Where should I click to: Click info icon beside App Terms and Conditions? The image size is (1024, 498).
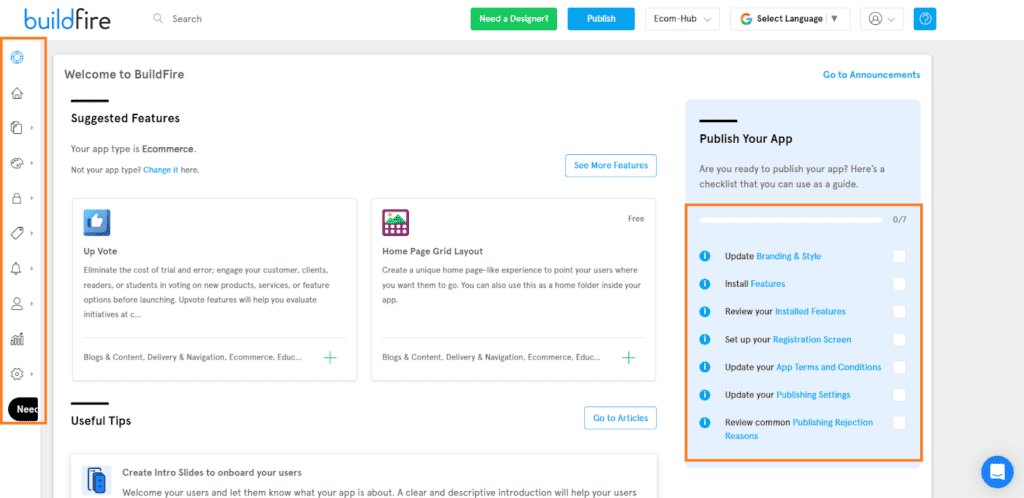tap(705, 367)
